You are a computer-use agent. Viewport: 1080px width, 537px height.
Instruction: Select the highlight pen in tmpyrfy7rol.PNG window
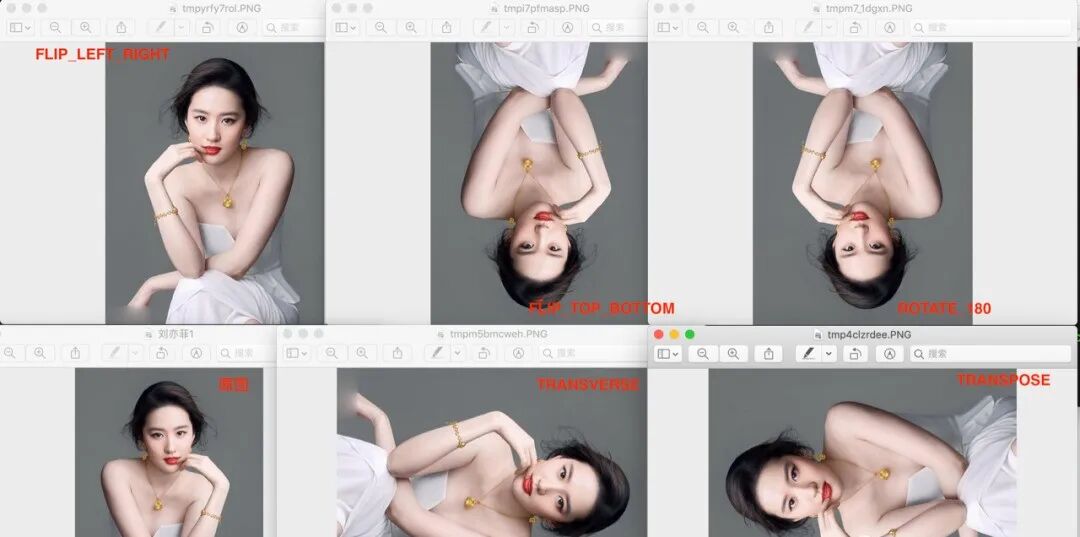pos(160,28)
